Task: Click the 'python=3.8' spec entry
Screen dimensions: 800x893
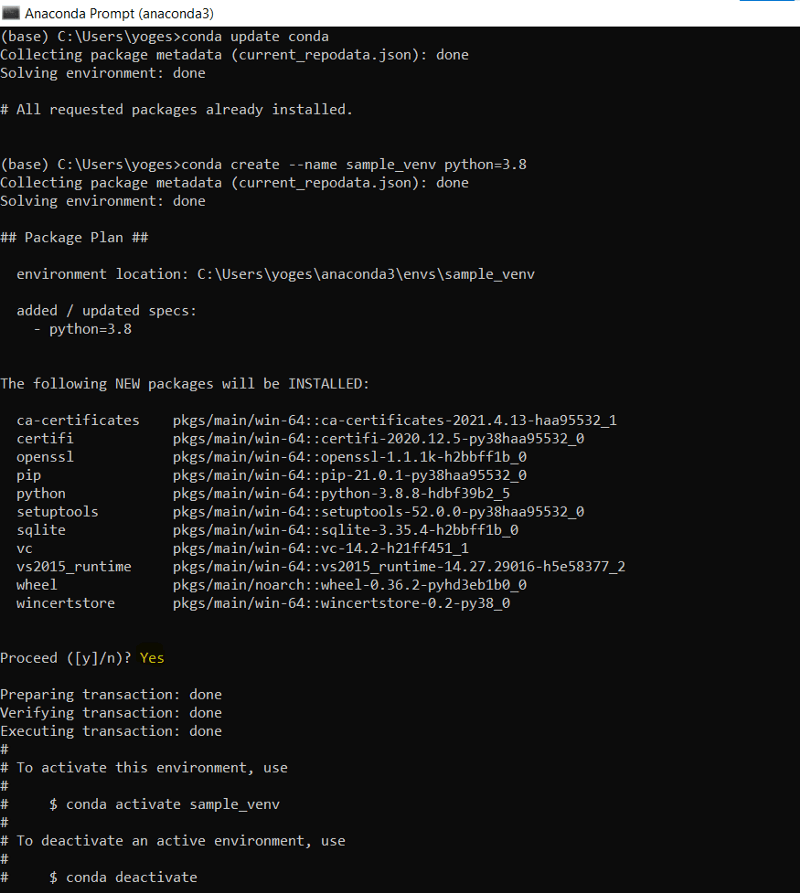Action: tap(90, 329)
